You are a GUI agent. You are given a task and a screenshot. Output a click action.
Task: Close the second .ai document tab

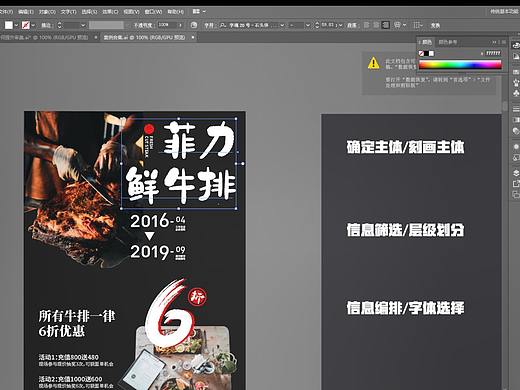click(192, 37)
